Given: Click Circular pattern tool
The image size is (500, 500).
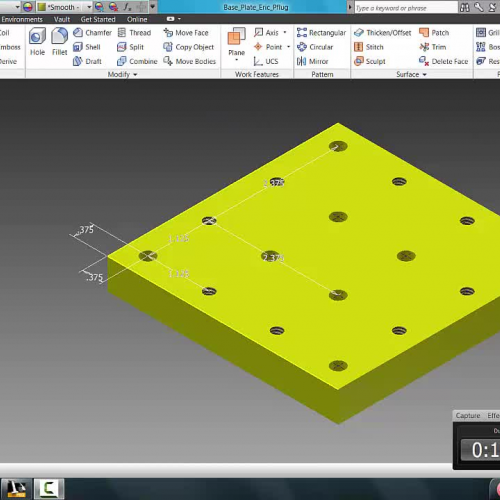Looking at the screenshot, I should [x=315, y=47].
